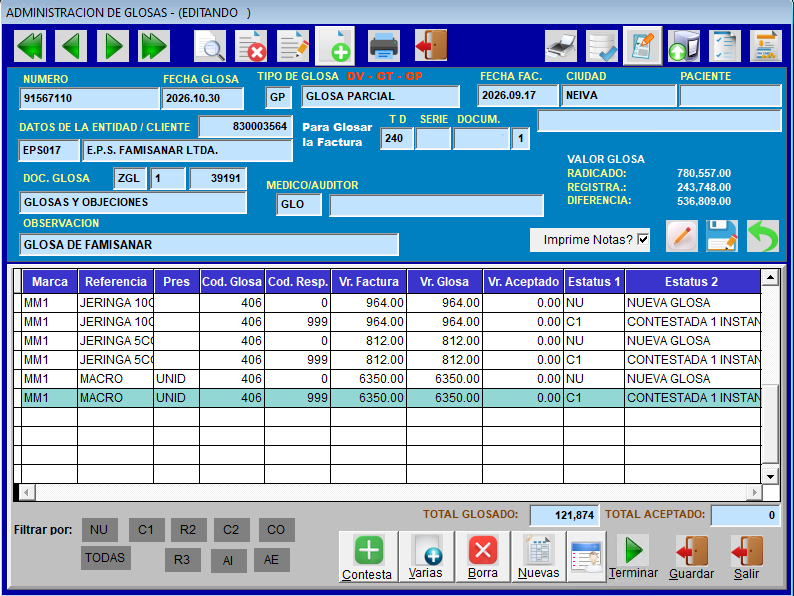
Task: Click the clipboard with pencil icon
Action: coord(643,46)
